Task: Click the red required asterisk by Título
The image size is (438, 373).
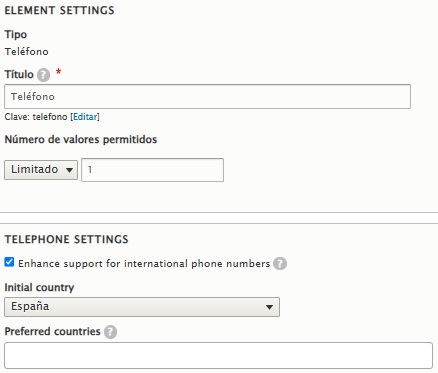Action: pyautogui.click(x=58, y=72)
